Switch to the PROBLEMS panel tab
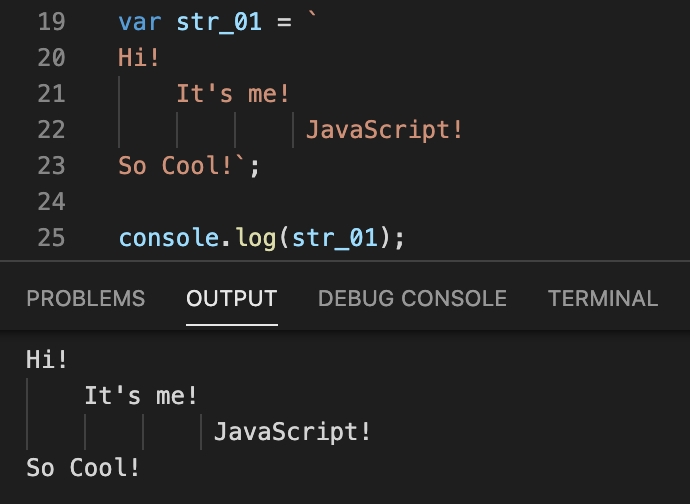Image resolution: width=690 pixels, height=504 pixels. [x=86, y=298]
